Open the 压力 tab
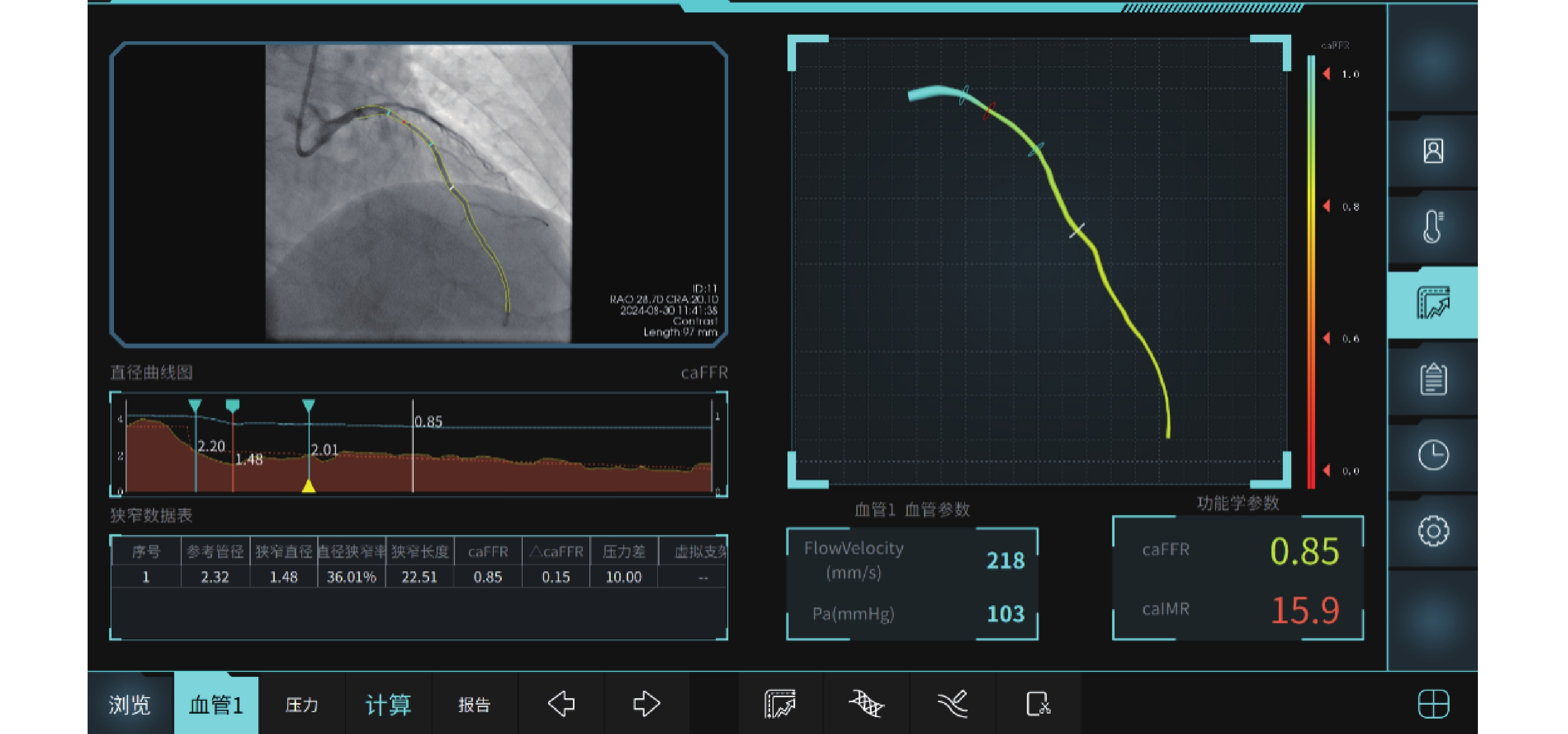 (302, 705)
